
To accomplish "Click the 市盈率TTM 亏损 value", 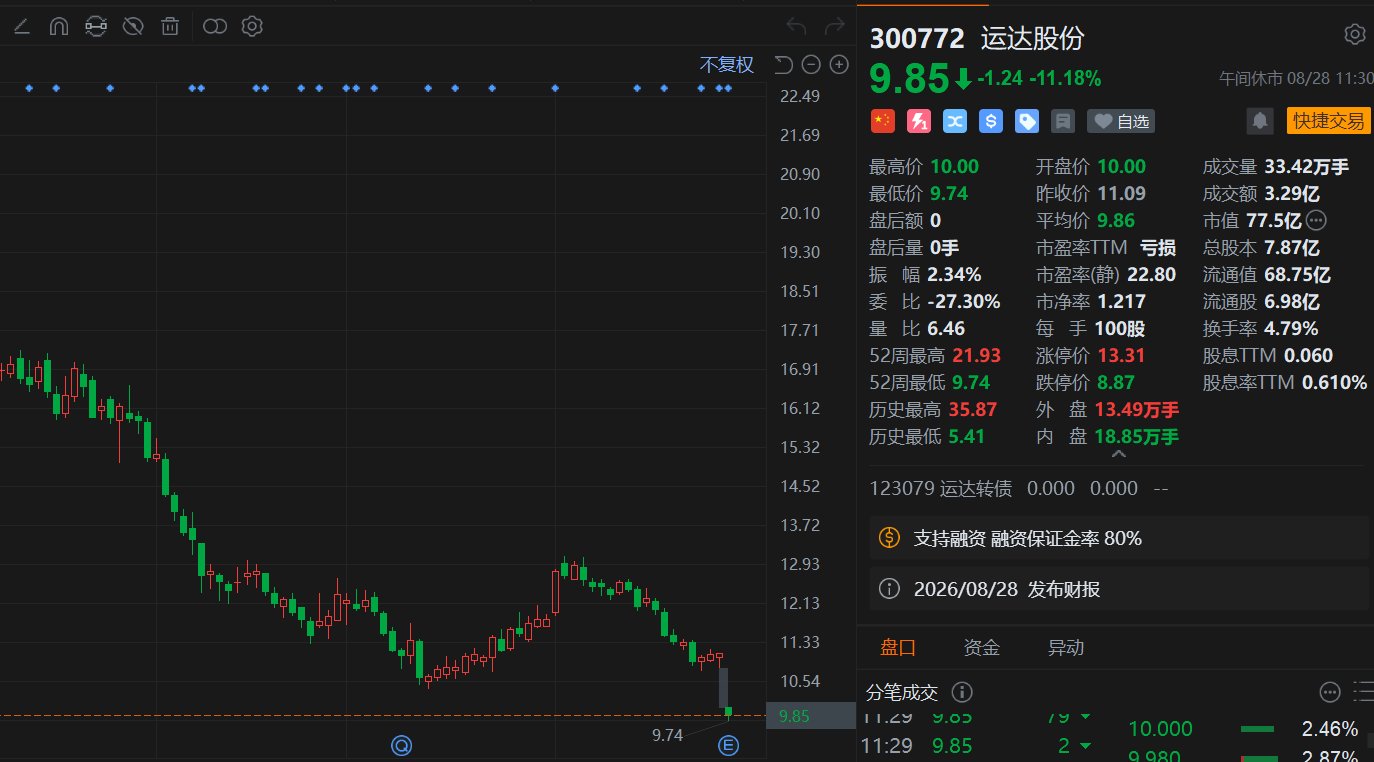I will (x=1158, y=247).
